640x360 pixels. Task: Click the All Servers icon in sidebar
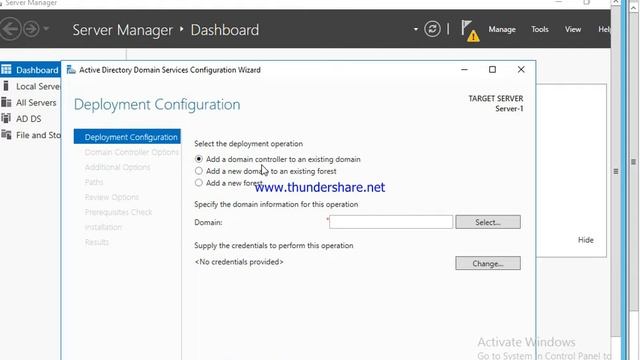click(6, 102)
